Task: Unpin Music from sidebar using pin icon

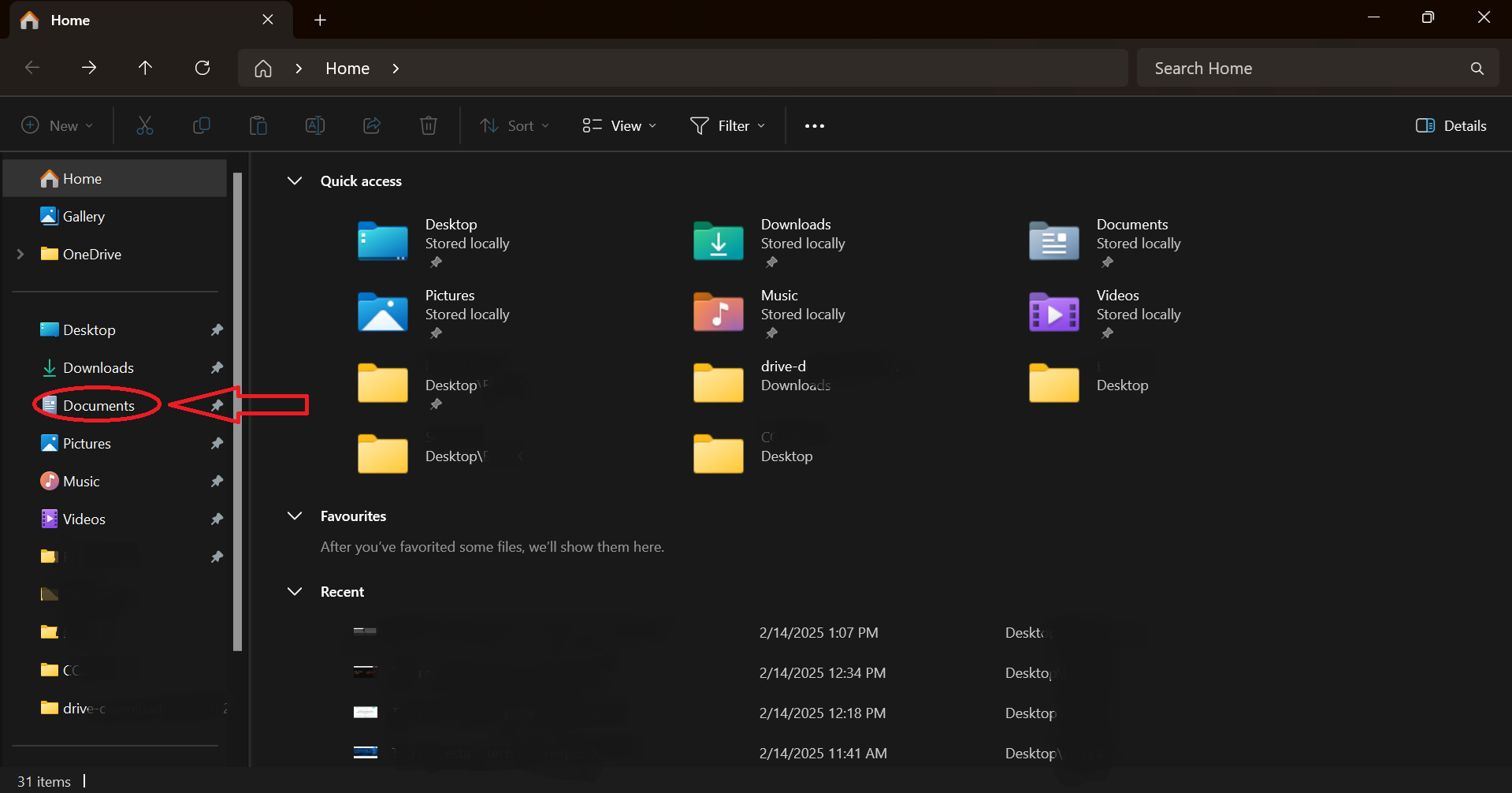Action: coord(217,481)
